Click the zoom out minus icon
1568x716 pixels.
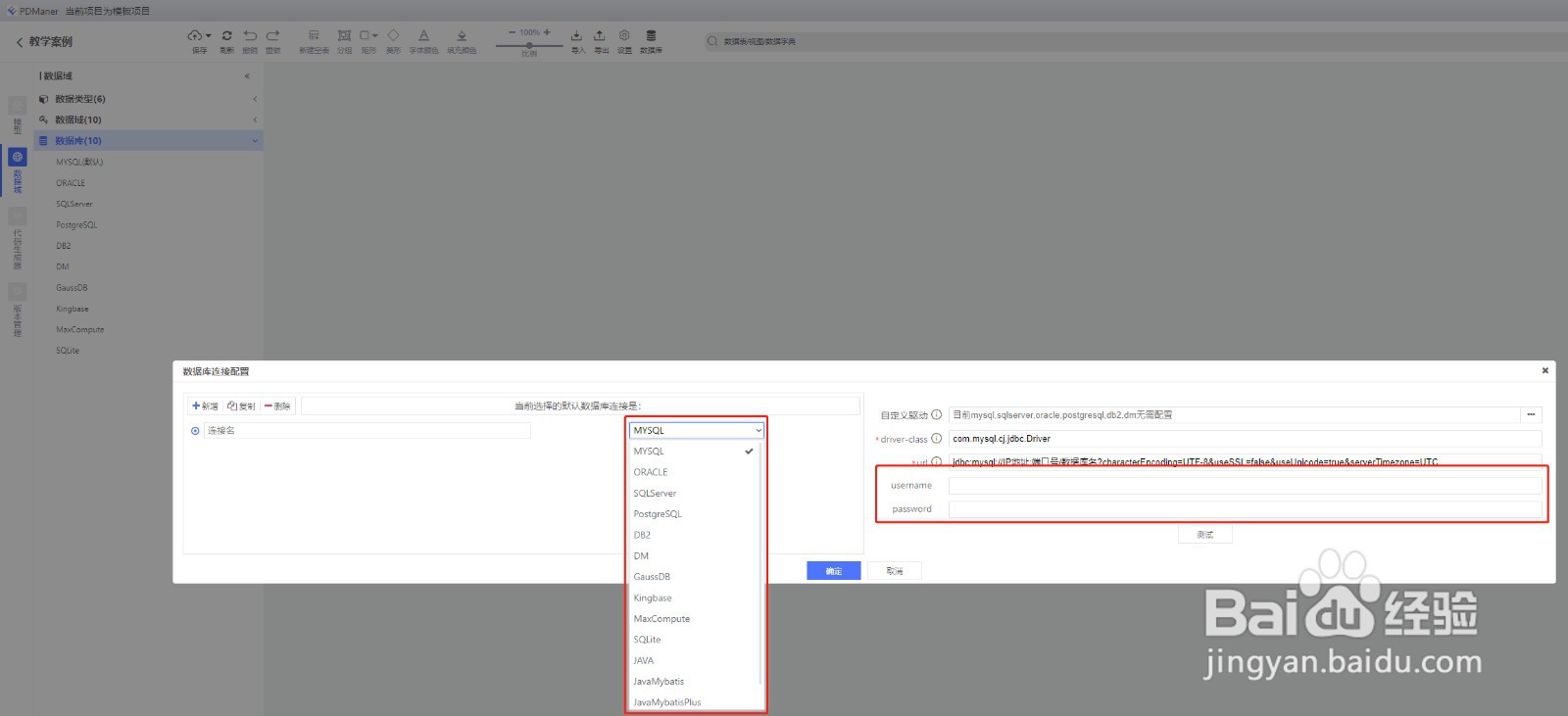pyautogui.click(x=512, y=32)
